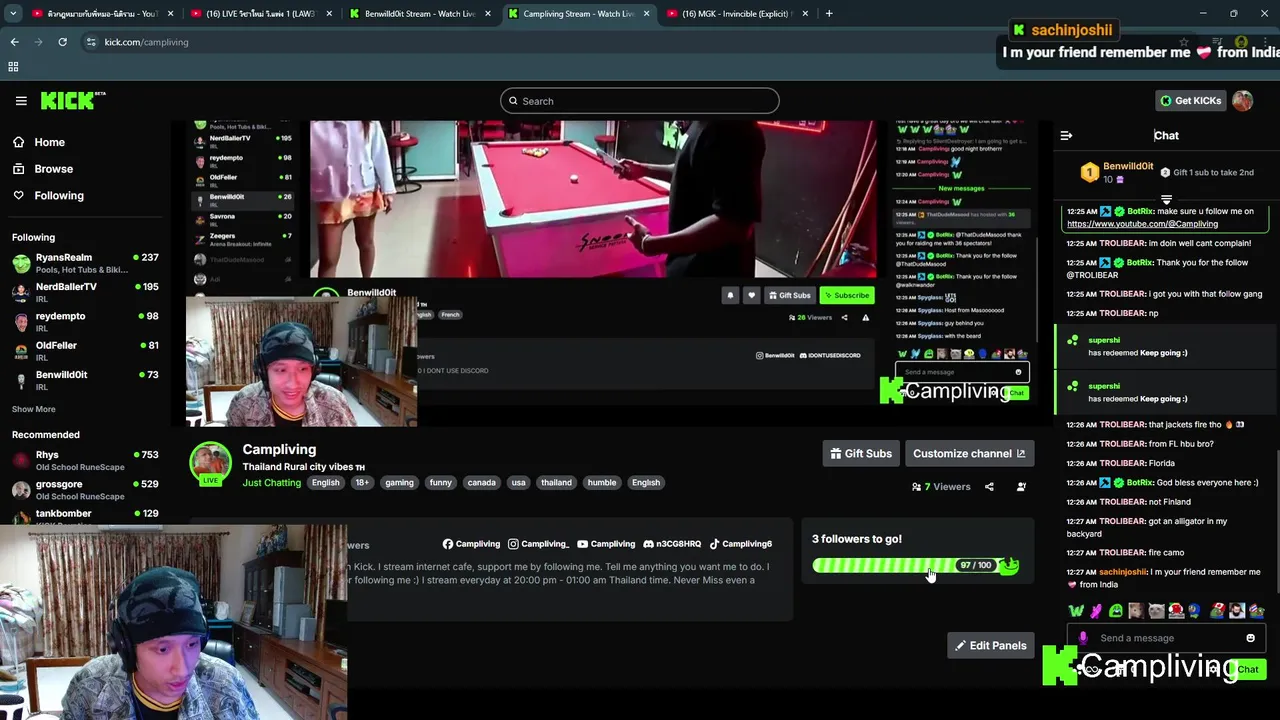The image size is (1280, 720).
Task: Select the thailand tag
Action: tap(556, 483)
